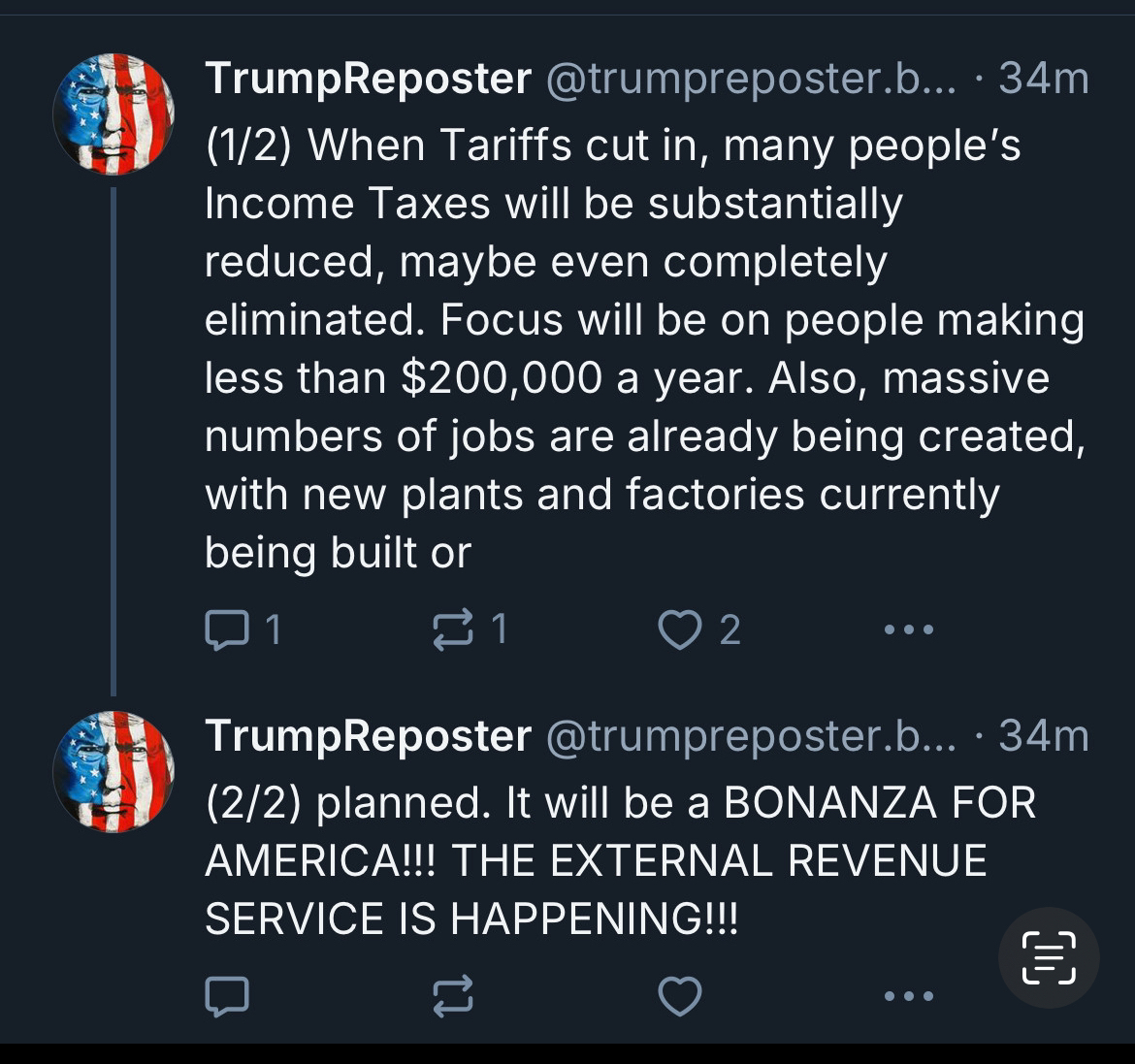
Task: Reply to the (2/2) BONANZA post
Action: click(227, 996)
